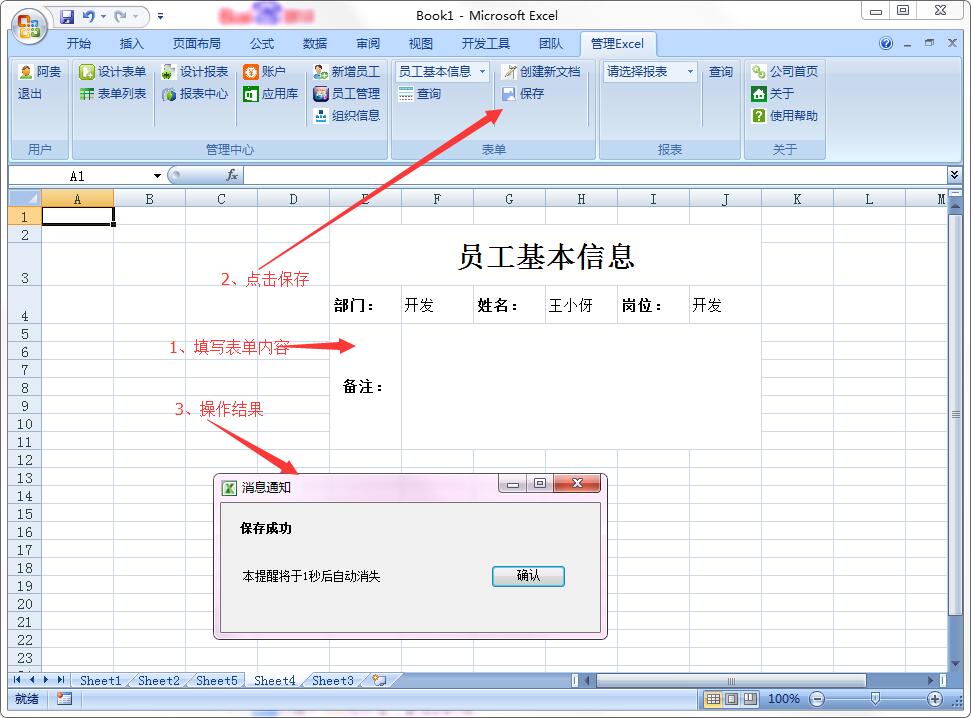This screenshot has height=718, width=971.
Task: Switch to the Sheet1 tab
Action: [100, 680]
